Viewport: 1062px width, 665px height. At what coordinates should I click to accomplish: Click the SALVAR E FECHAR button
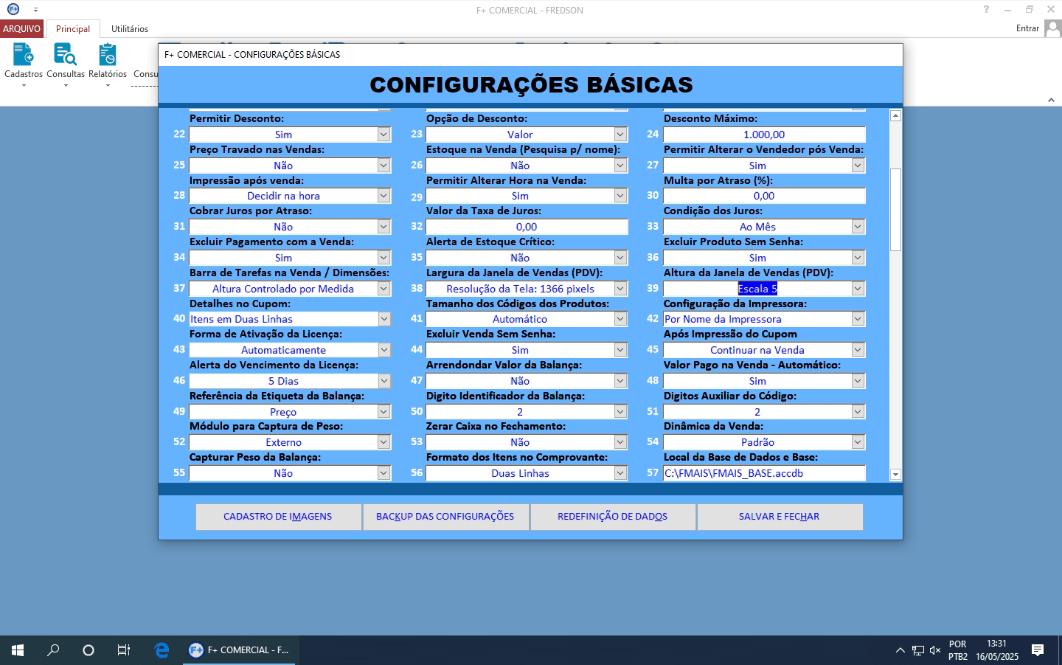tap(780, 517)
